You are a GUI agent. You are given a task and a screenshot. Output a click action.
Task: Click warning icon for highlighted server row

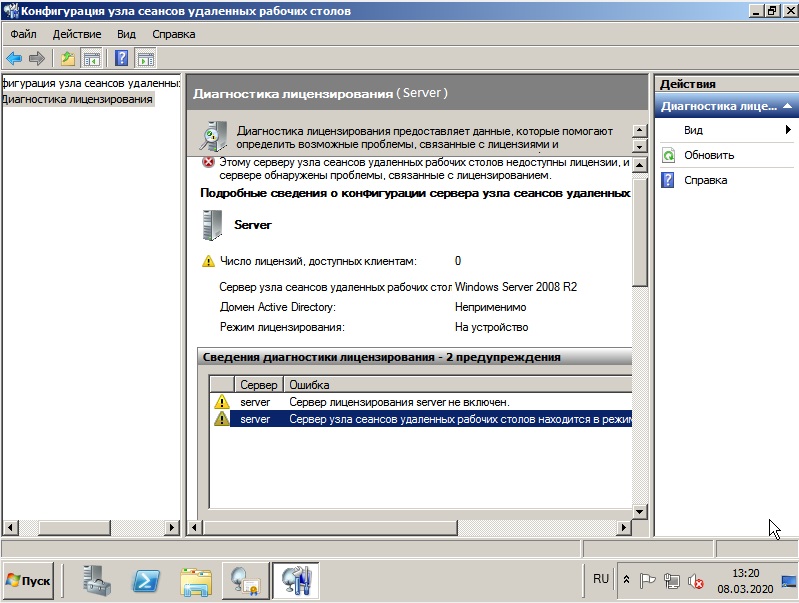[222, 419]
